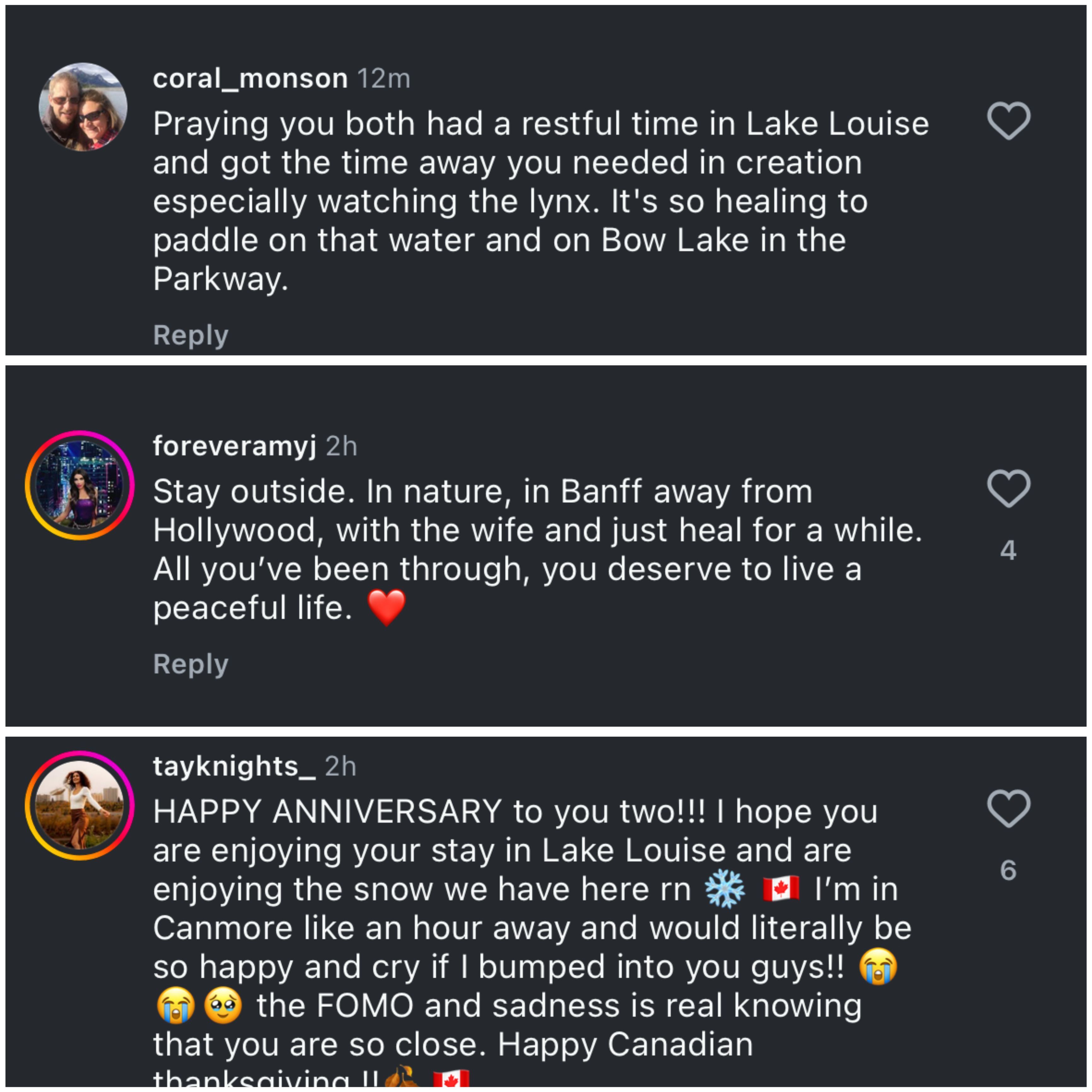The width and height of the screenshot is (1092, 1092).
Task: Open coral_monson's profile picture
Action: (x=83, y=107)
